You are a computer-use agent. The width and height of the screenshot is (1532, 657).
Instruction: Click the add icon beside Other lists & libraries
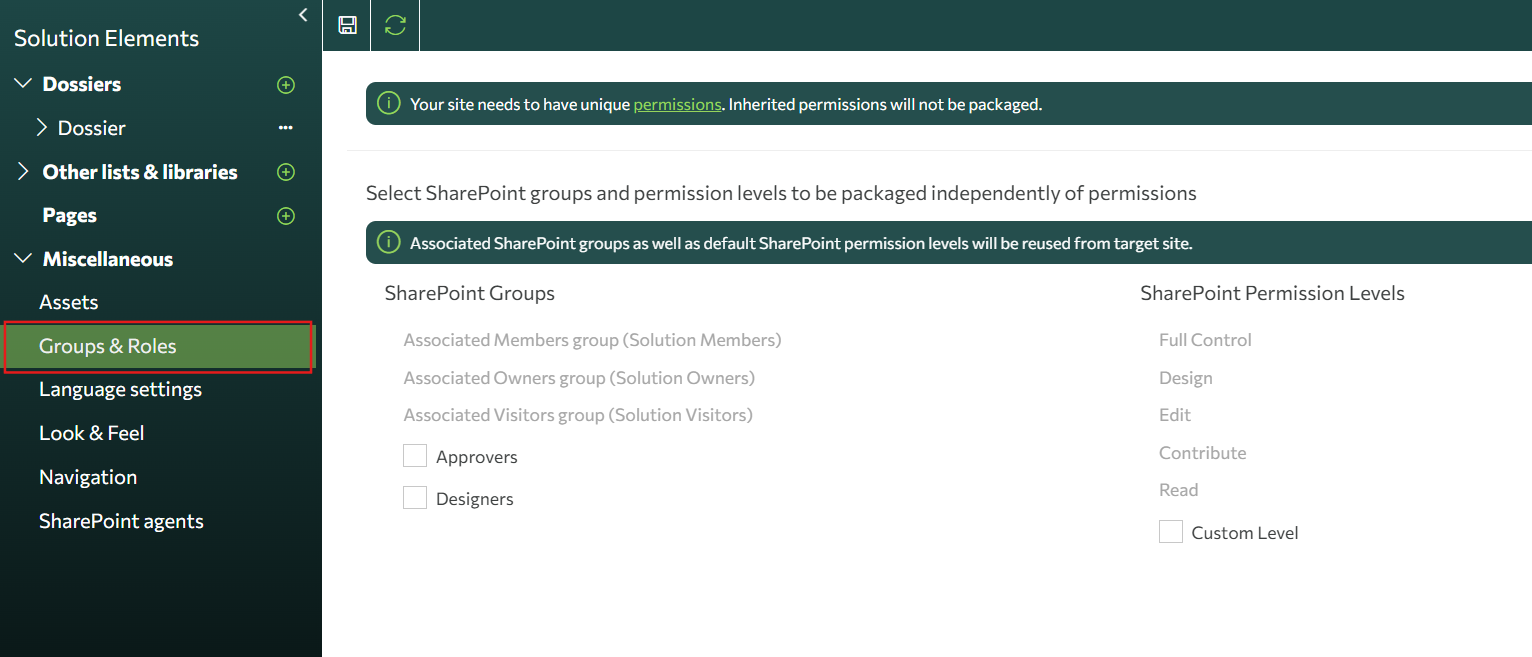click(x=286, y=172)
